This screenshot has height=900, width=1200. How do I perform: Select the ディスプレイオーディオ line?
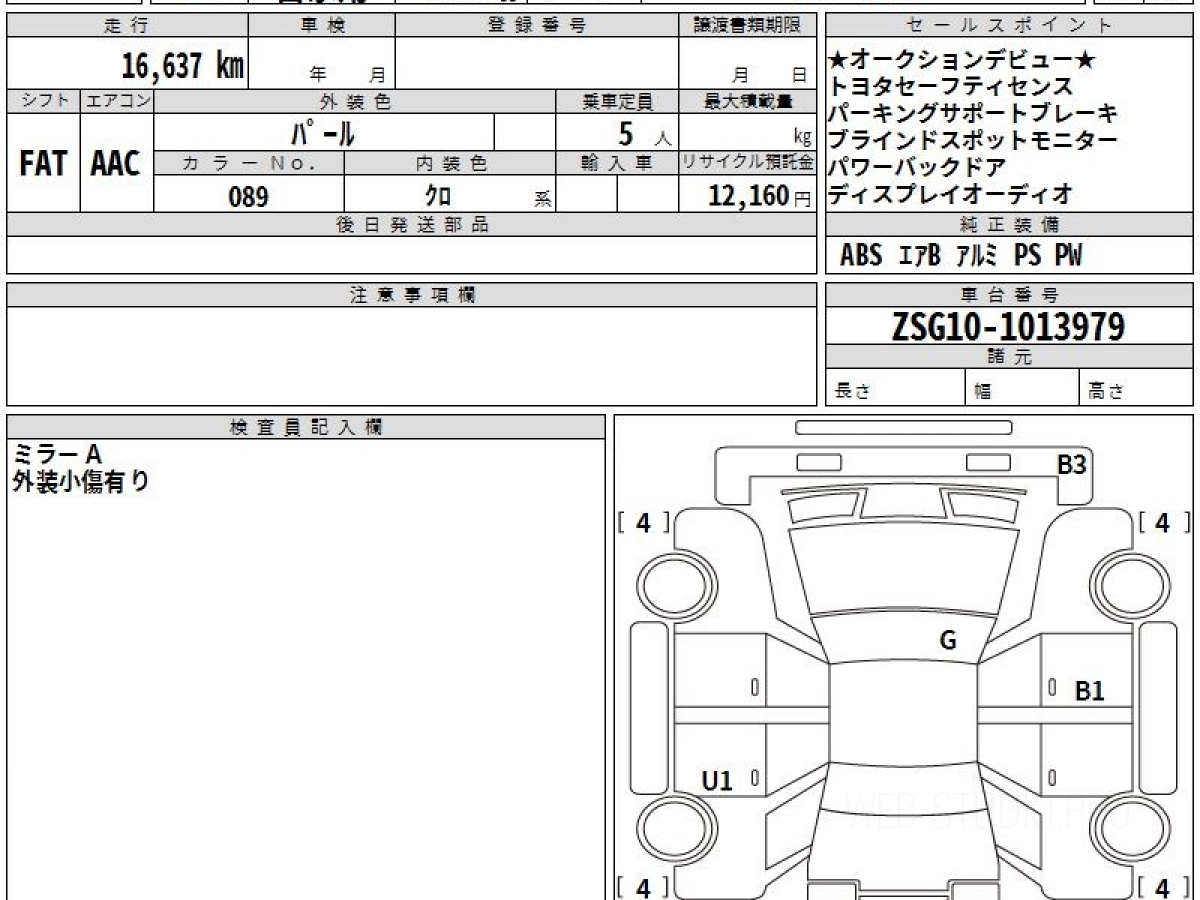(x=951, y=193)
